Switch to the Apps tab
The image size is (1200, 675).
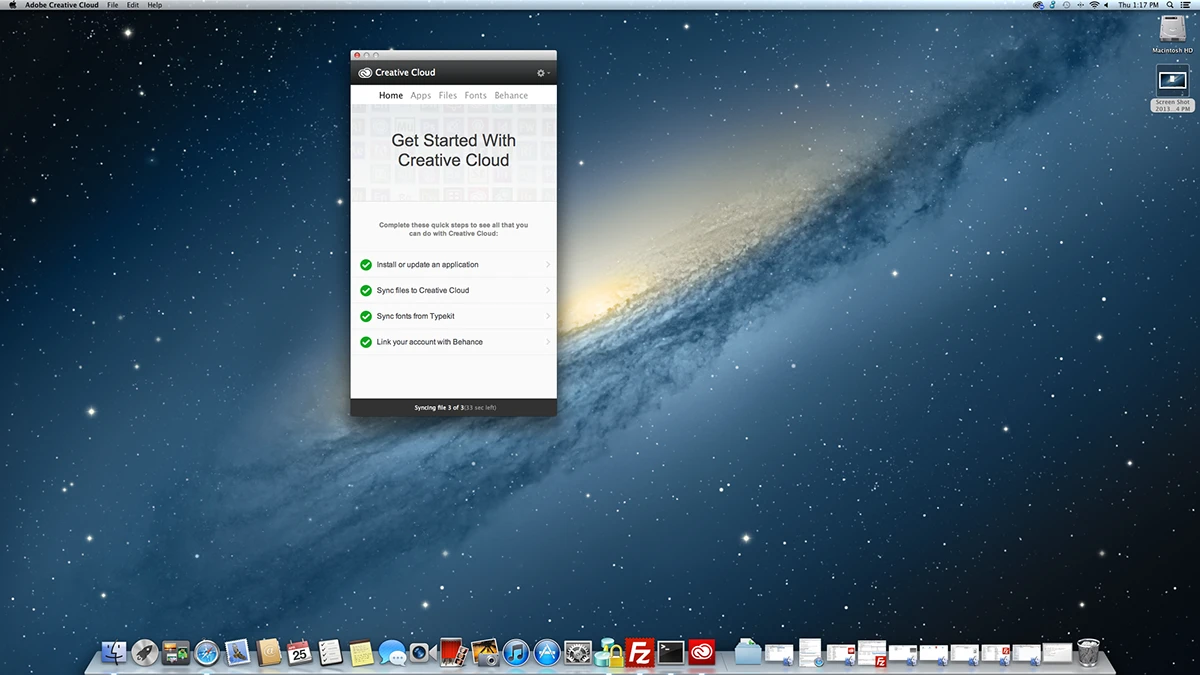[x=420, y=96]
